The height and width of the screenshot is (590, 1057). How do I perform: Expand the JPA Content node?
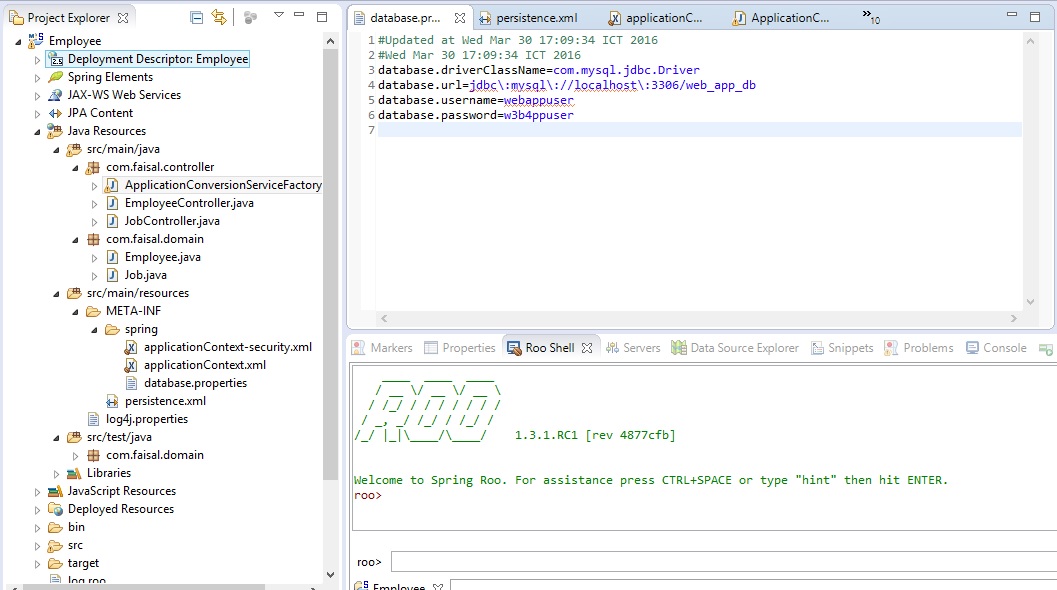click(37, 114)
